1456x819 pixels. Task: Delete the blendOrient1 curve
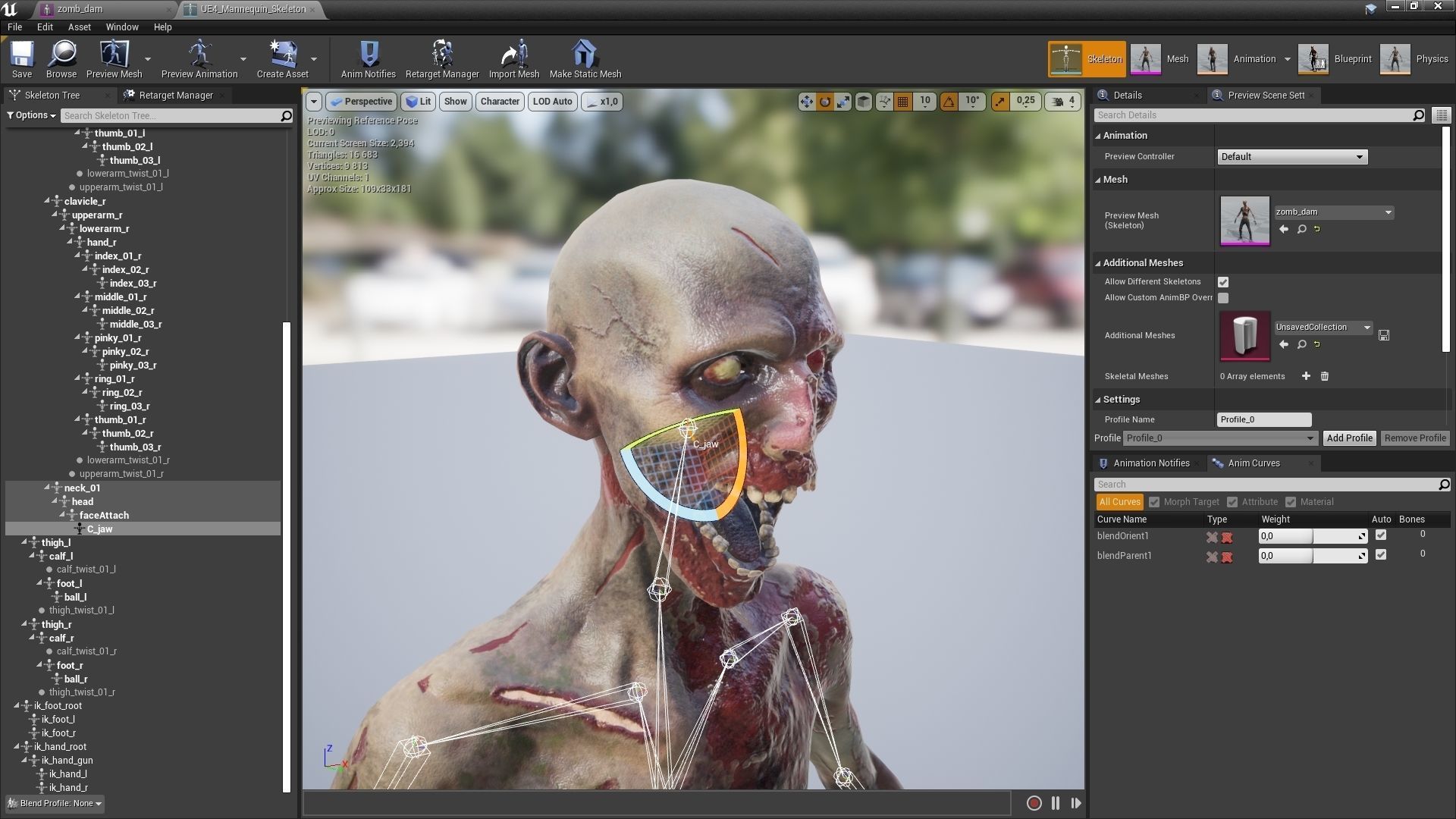[x=1227, y=537]
